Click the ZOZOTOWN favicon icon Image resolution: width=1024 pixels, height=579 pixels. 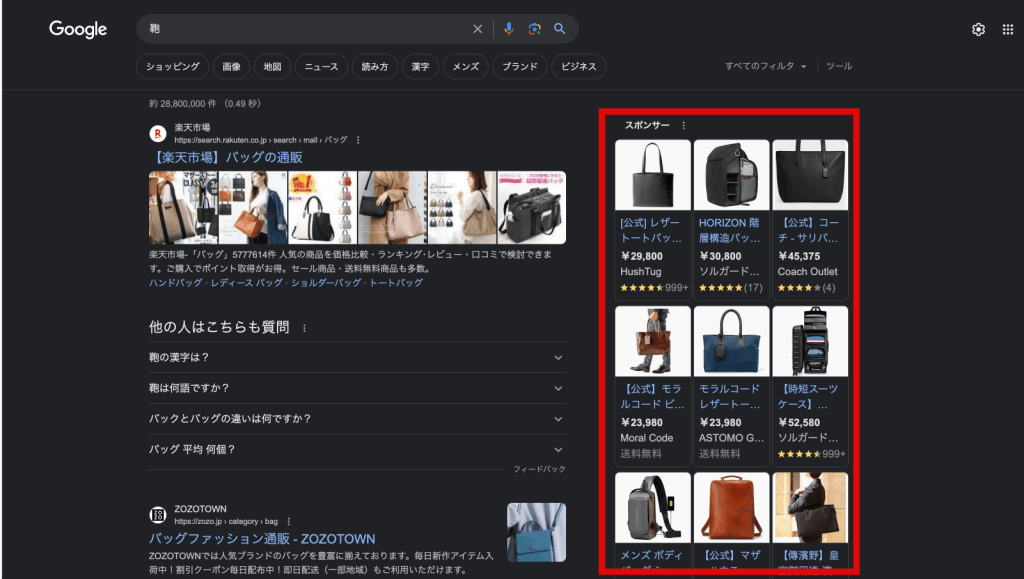click(157, 515)
